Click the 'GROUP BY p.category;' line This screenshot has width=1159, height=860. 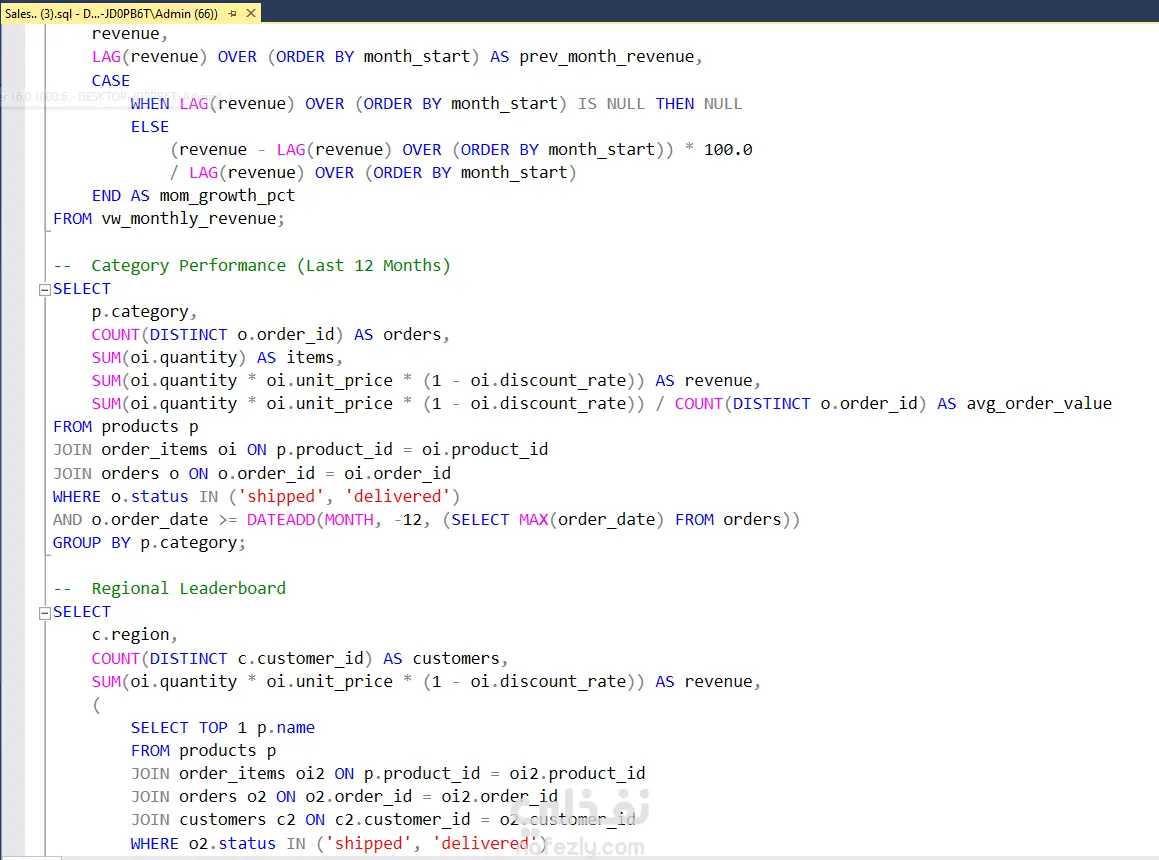149,543
